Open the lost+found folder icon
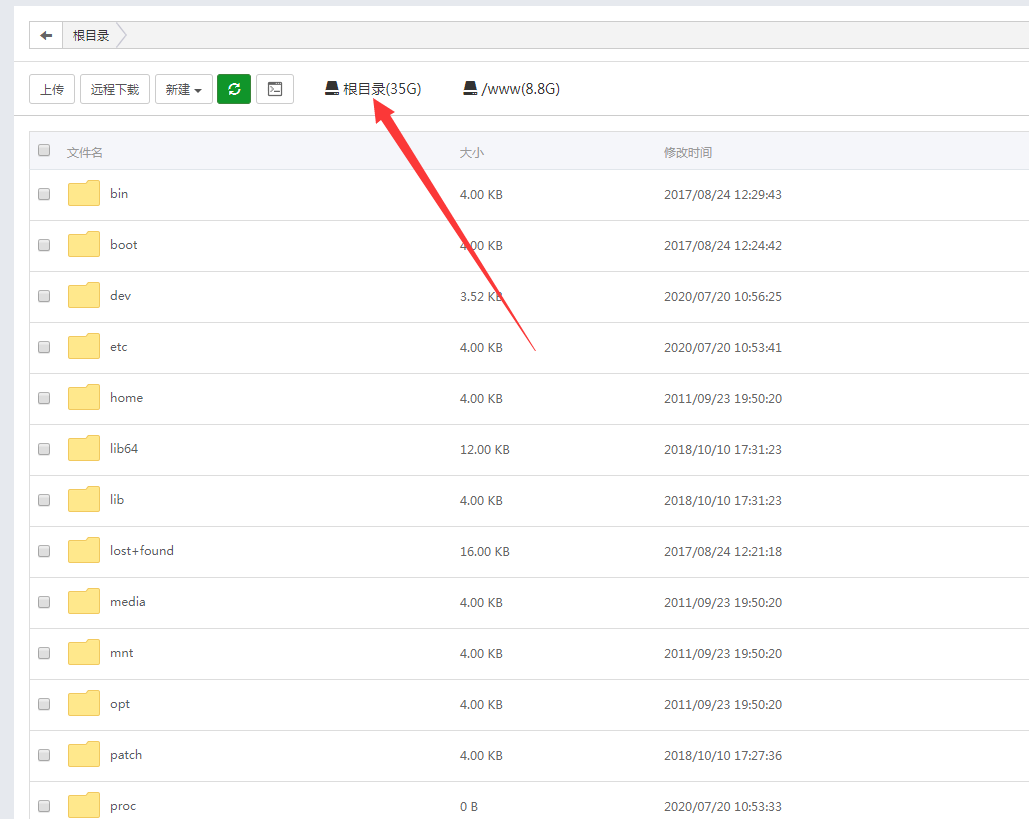The width and height of the screenshot is (1029, 819). [84, 551]
